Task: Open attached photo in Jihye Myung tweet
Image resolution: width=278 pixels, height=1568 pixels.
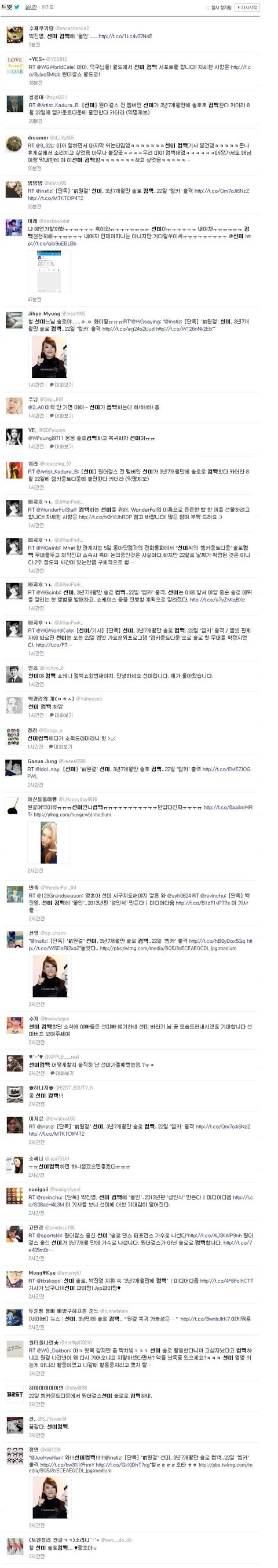Action: [x=49, y=356]
